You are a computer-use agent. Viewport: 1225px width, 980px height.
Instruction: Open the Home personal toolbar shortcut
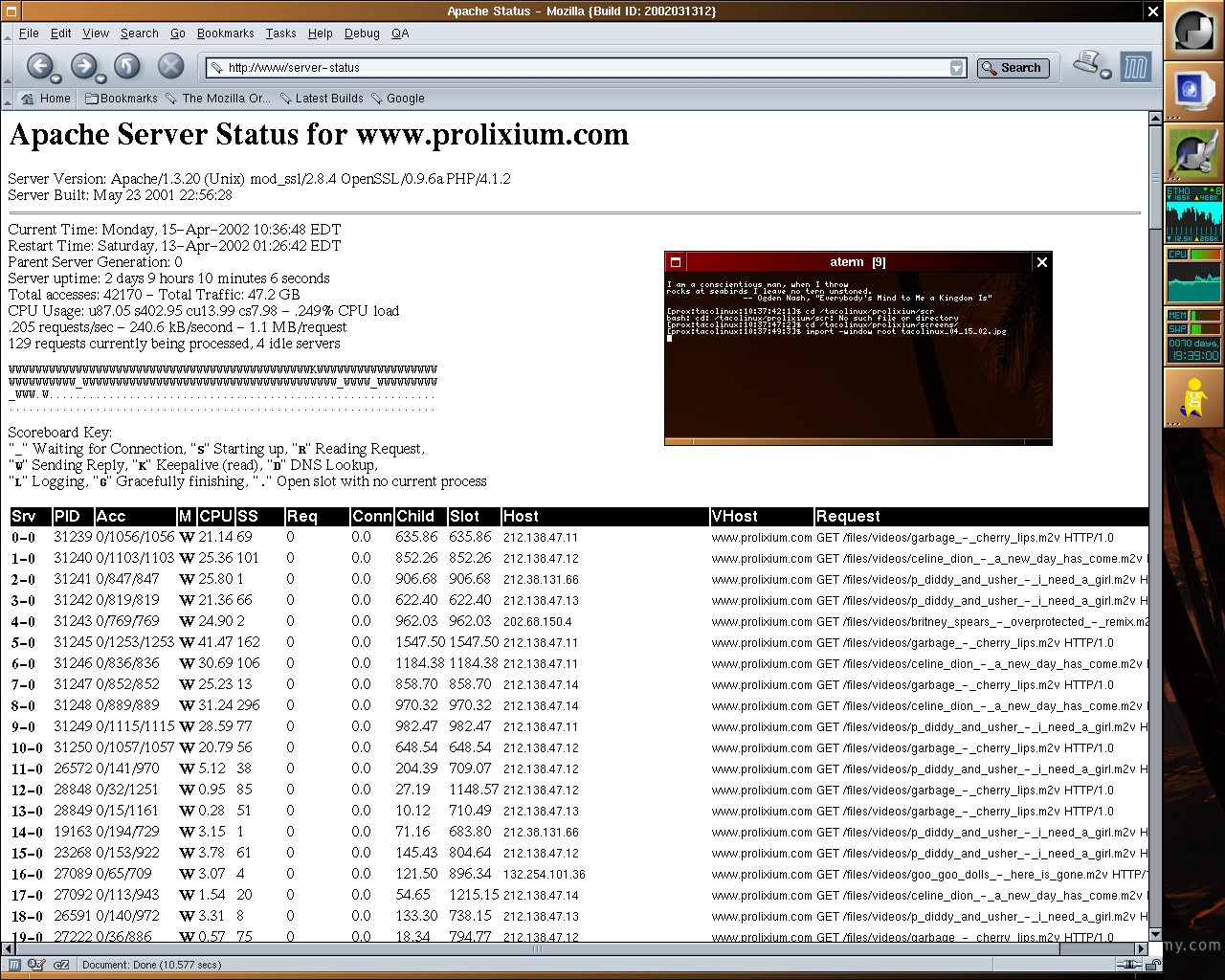(46, 99)
